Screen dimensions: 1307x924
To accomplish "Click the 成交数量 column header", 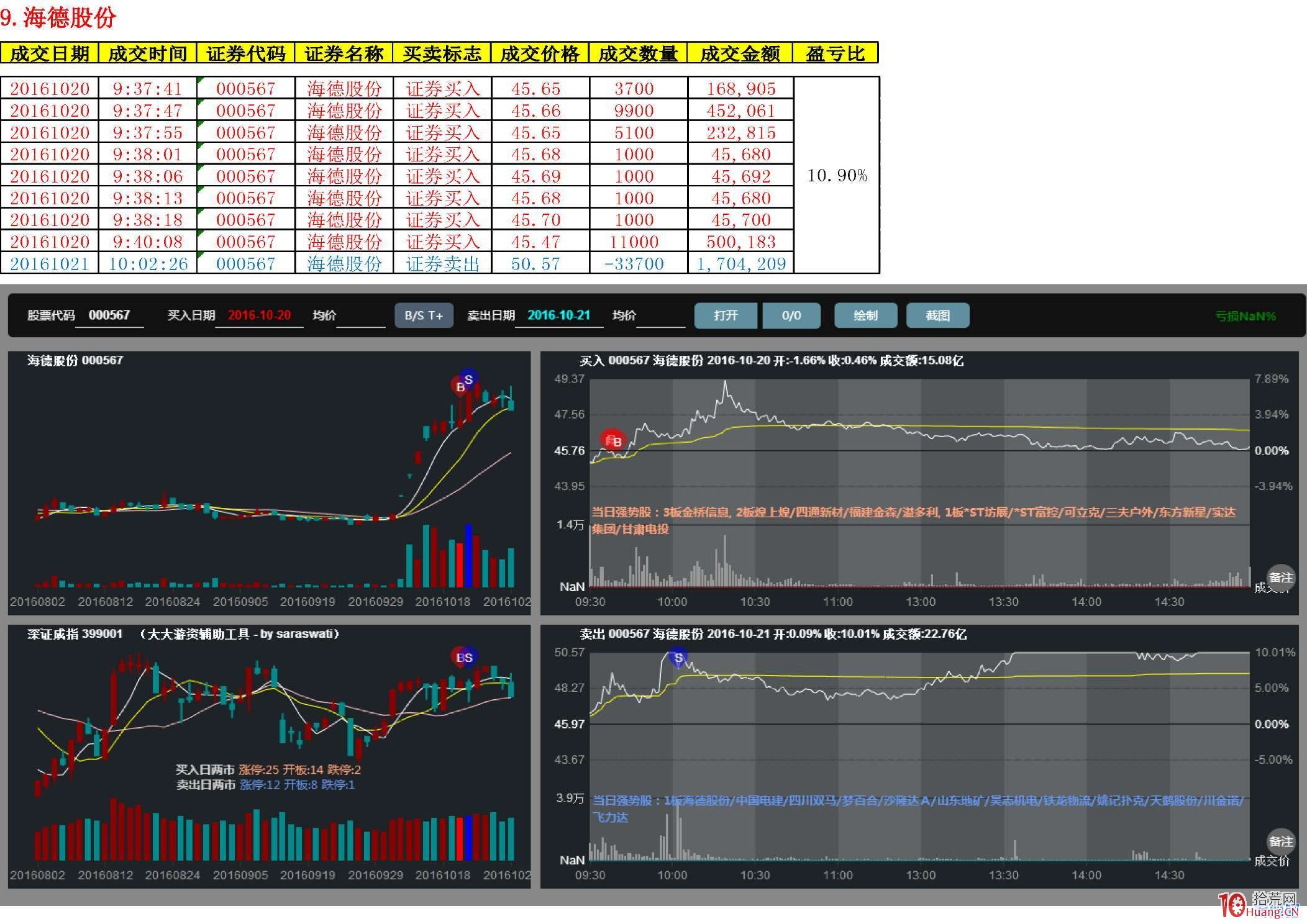I will tap(638, 53).
